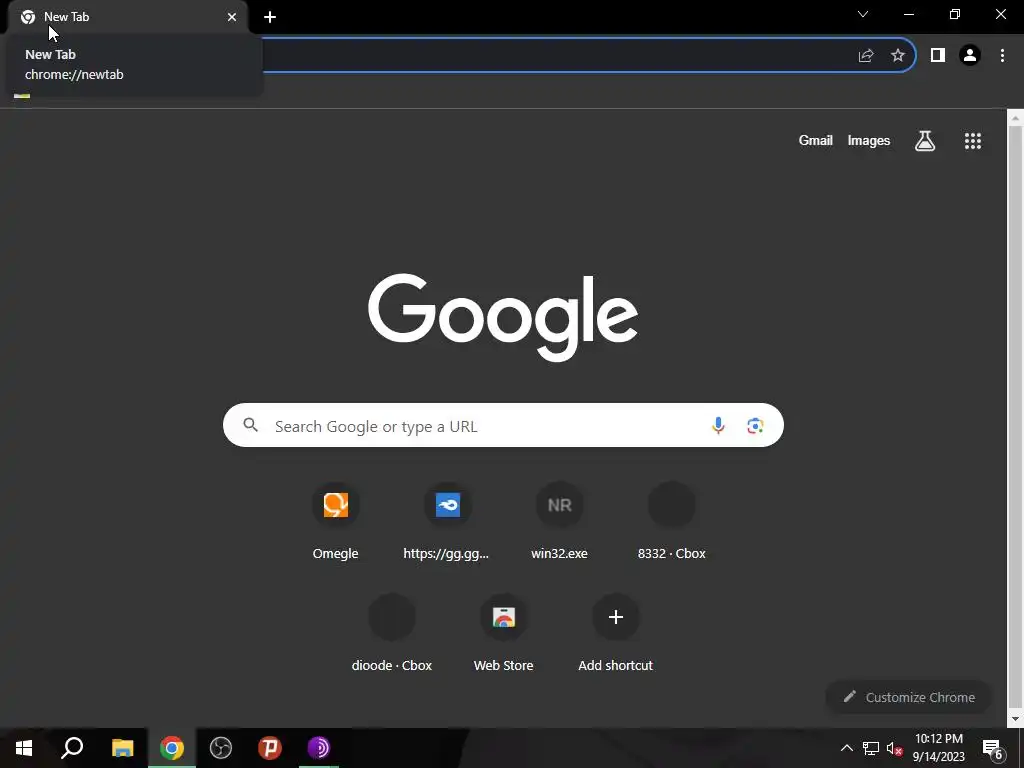Focus the Chrome address bar
Screen dimensions: 1024x768
tap(555, 56)
